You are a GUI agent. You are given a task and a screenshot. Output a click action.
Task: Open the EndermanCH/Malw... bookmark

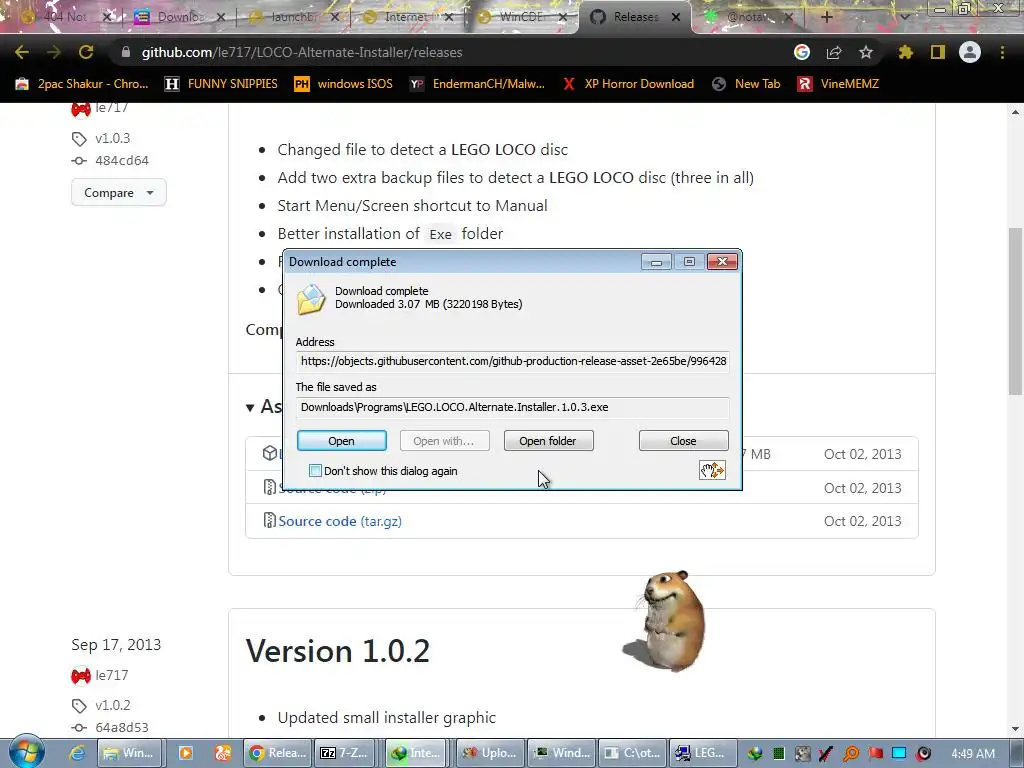(477, 84)
